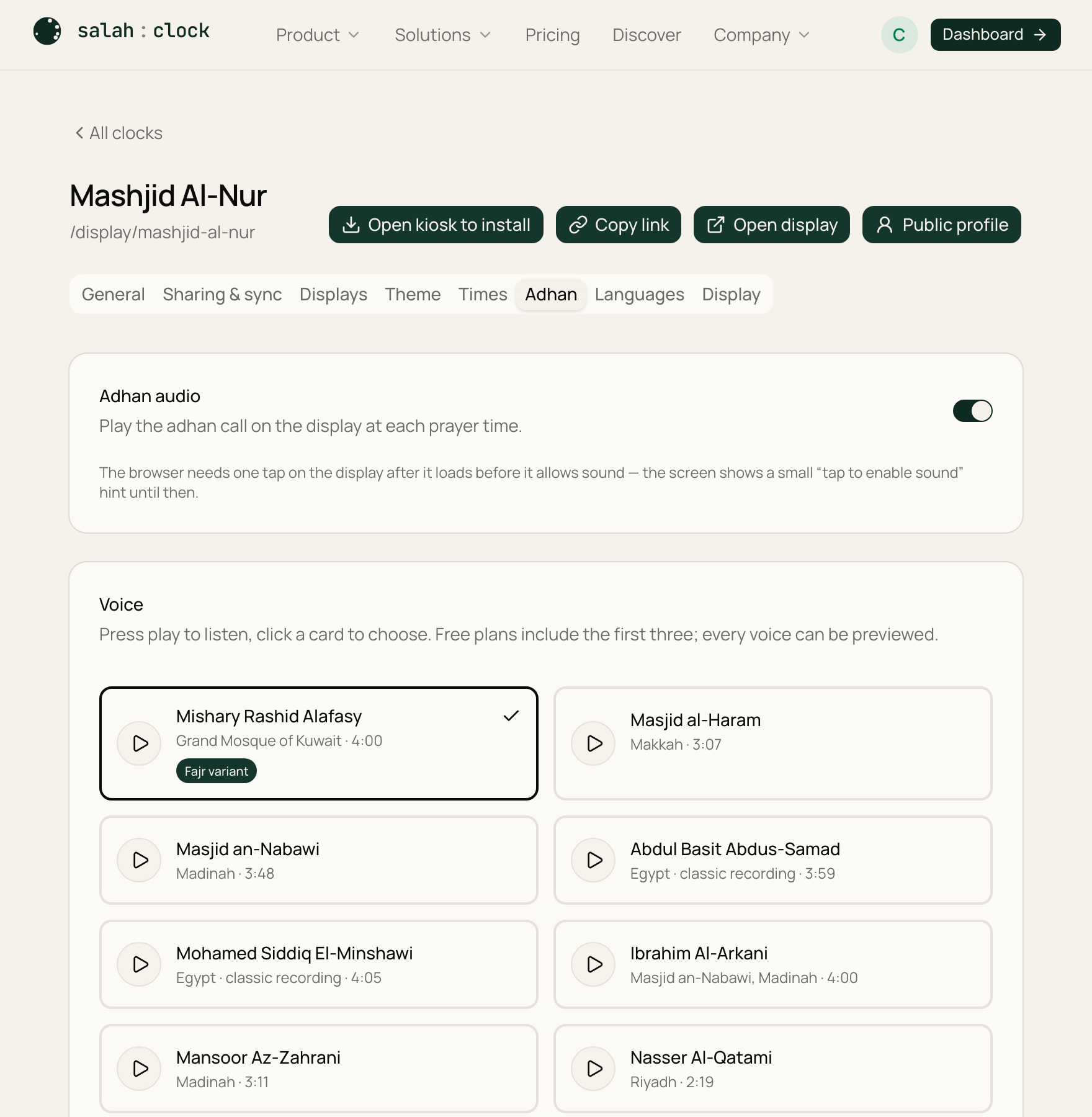Click the Open display button
The image size is (1092, 1117).
click(x=772, y=225)
